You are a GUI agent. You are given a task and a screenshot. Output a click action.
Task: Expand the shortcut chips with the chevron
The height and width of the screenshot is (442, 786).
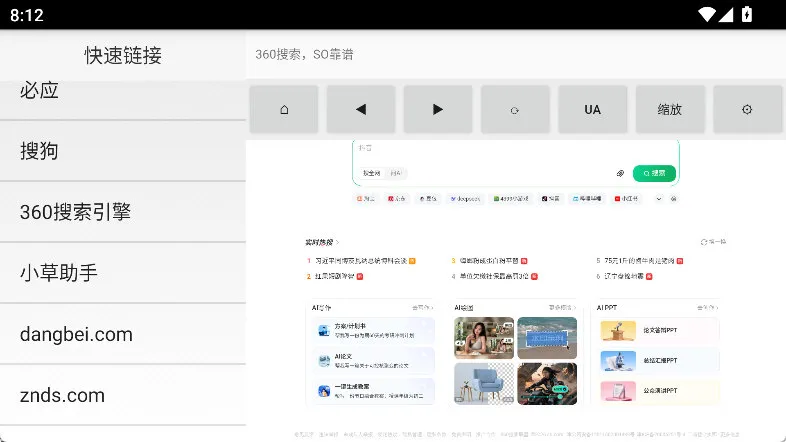659,199
